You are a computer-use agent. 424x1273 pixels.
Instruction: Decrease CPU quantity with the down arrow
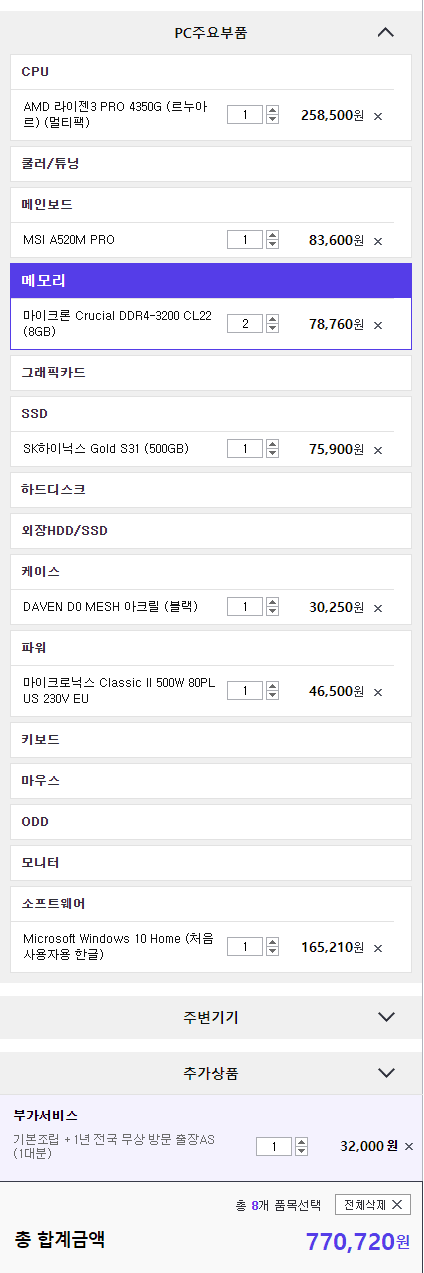pyautogui.click(x=273, y=120)
